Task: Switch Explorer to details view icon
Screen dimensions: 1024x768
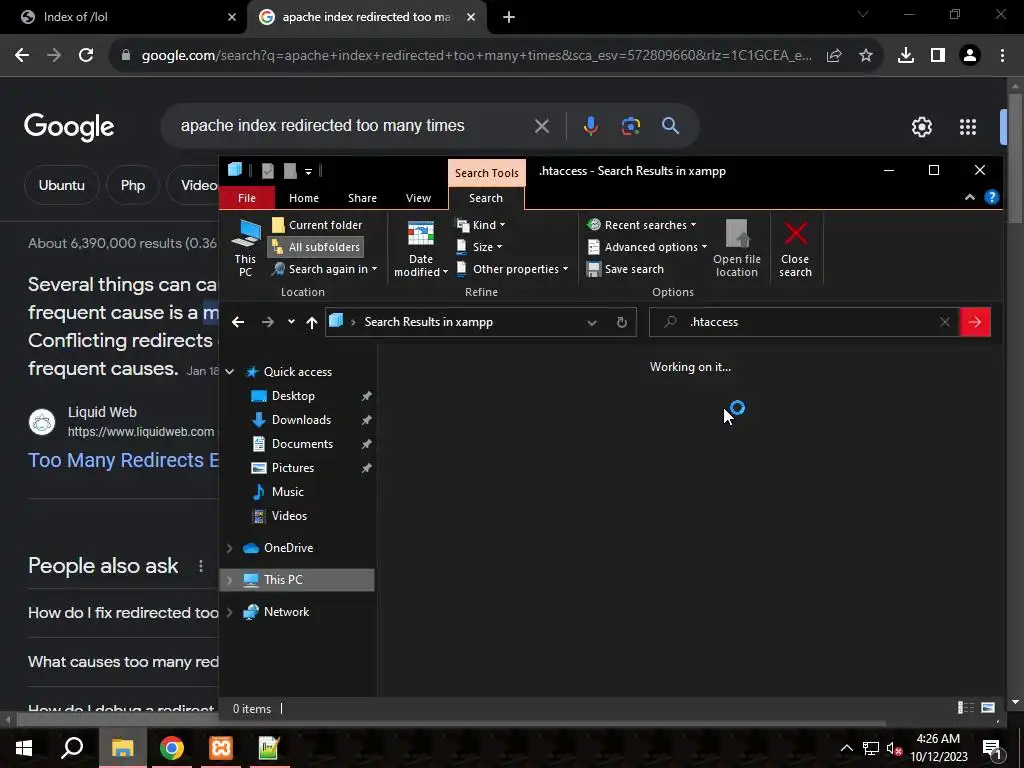Action: (965, 707)
